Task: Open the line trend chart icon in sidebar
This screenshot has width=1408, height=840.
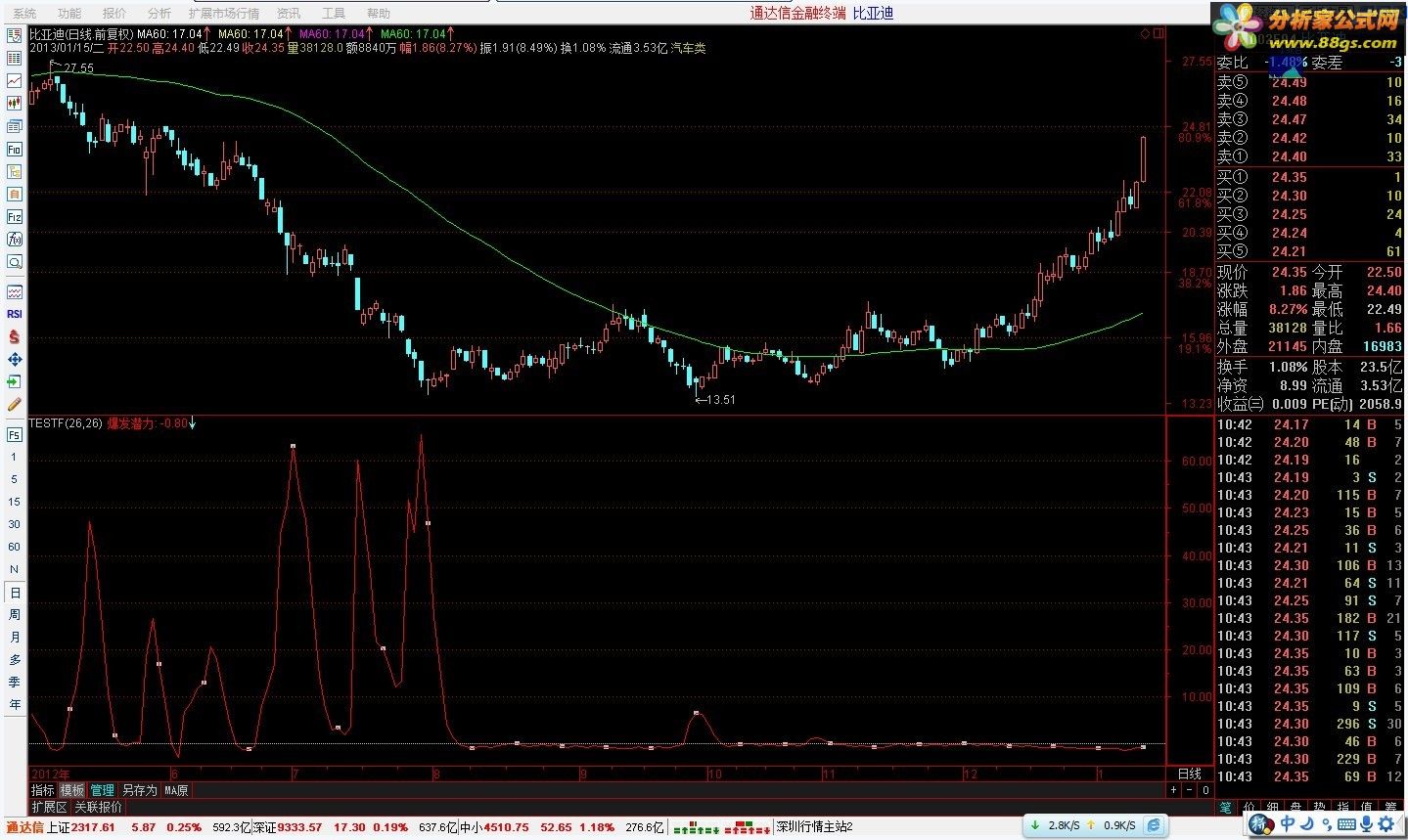Action: (15, 81)
